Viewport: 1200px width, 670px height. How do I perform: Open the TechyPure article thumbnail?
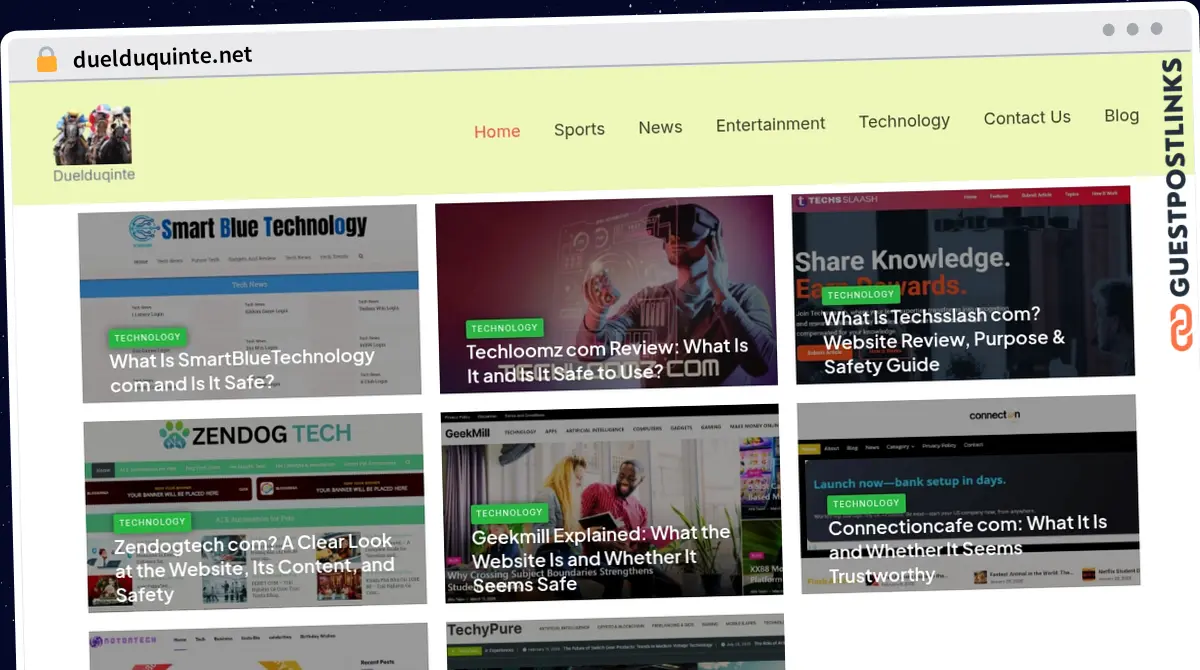(615, 643)
